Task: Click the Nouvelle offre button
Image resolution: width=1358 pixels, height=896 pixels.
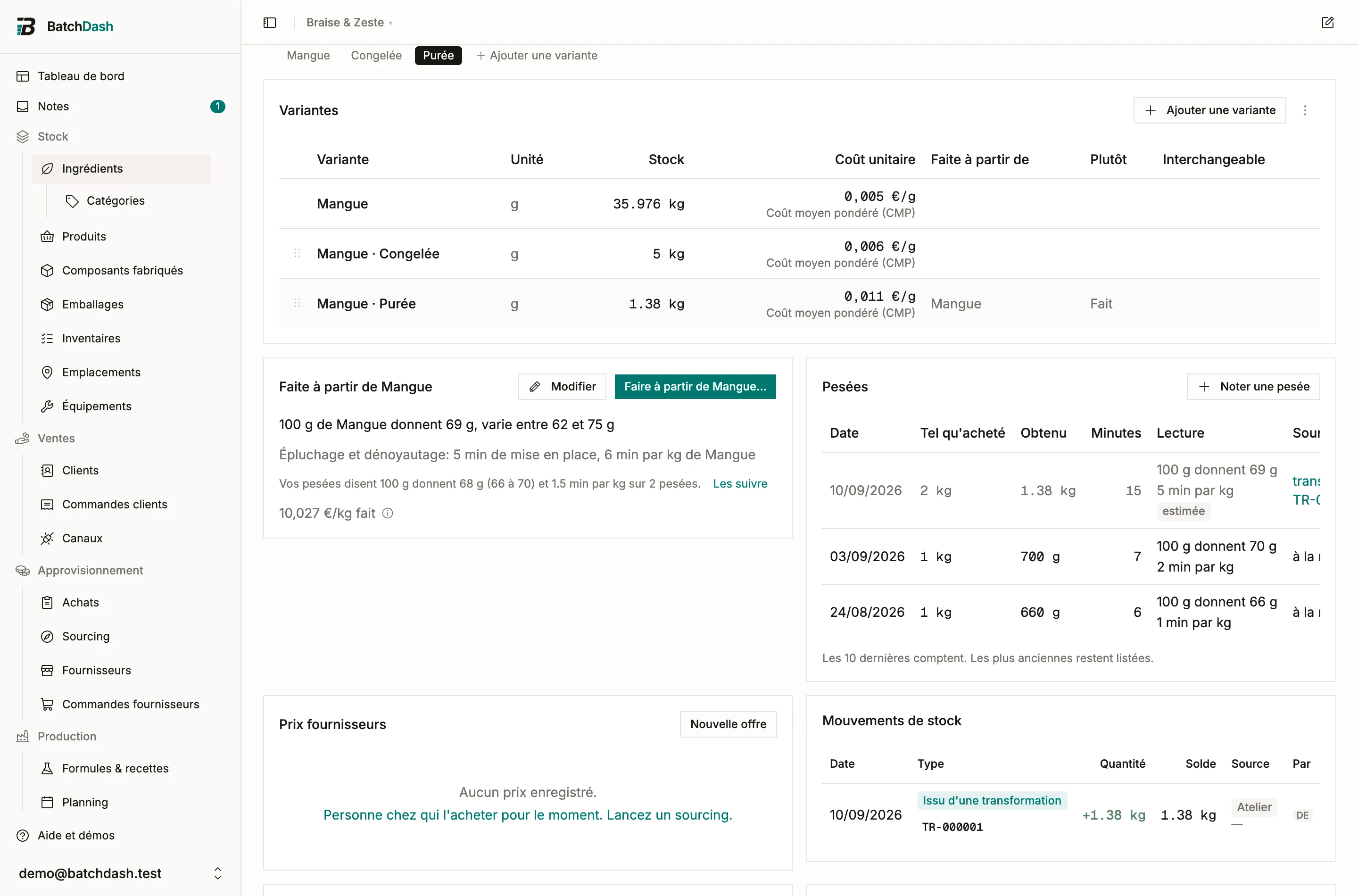Action: (x=728, y=724)
